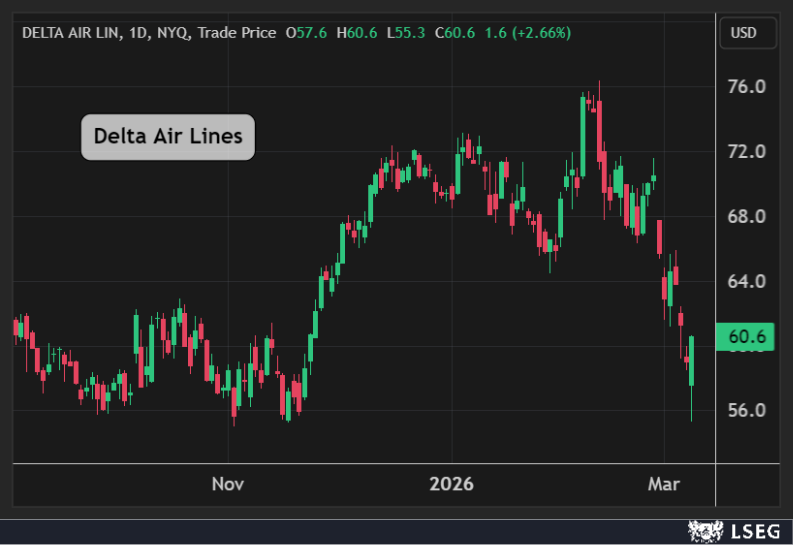Click the 1D interval indicator

click(136, 33)
